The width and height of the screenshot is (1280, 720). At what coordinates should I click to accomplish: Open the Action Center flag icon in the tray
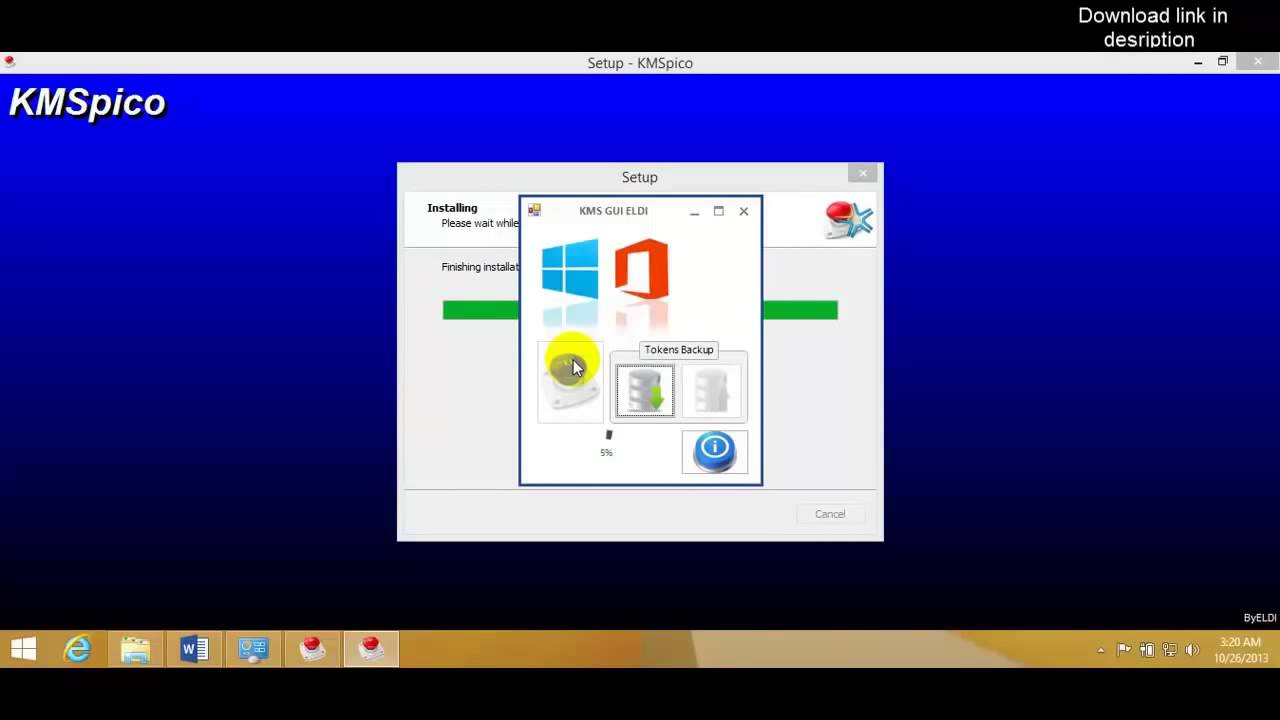click(x=1124, y=650)
